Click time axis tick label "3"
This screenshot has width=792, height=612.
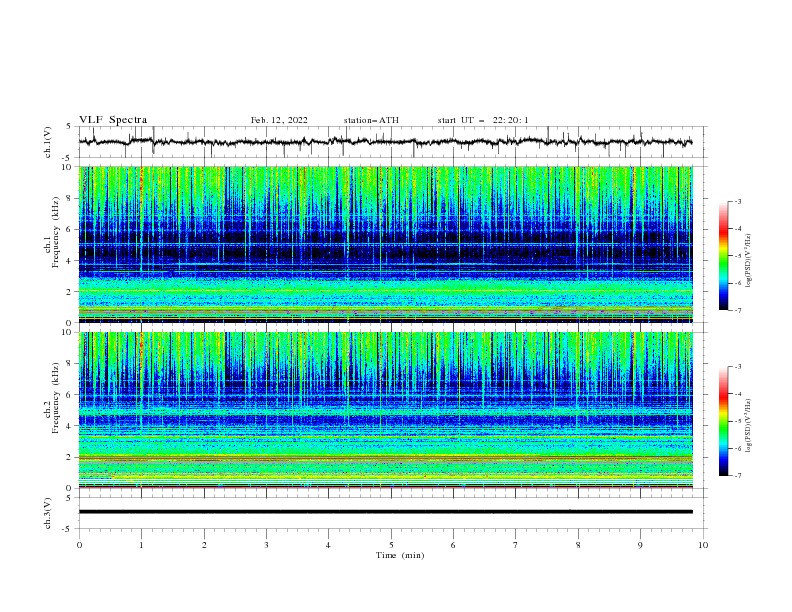266,545
